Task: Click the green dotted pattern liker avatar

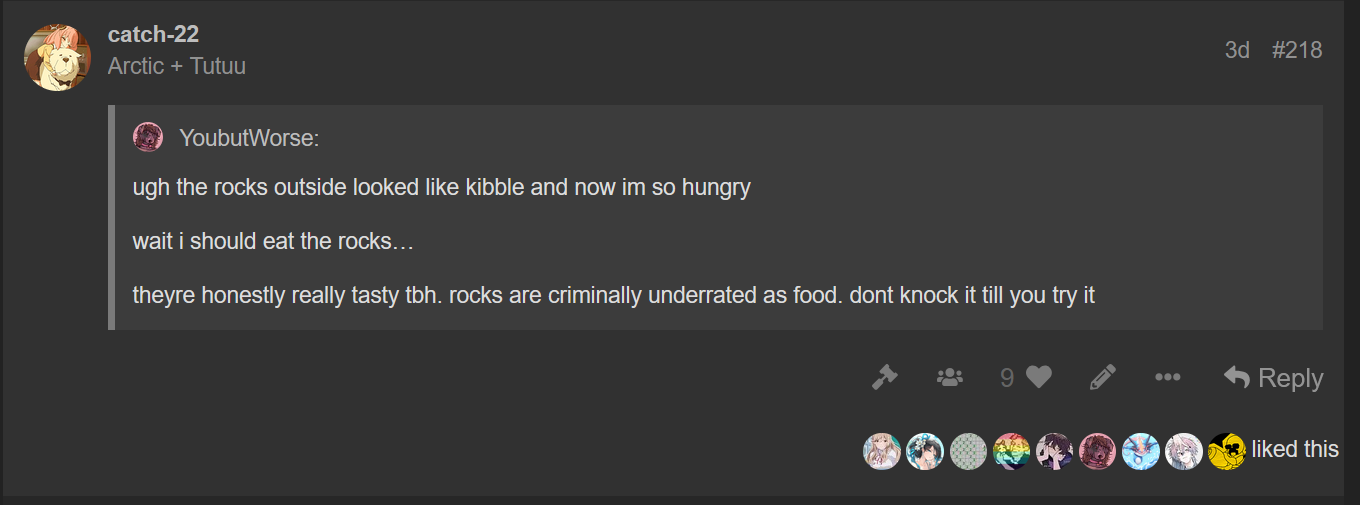Action: pos(968,451)
